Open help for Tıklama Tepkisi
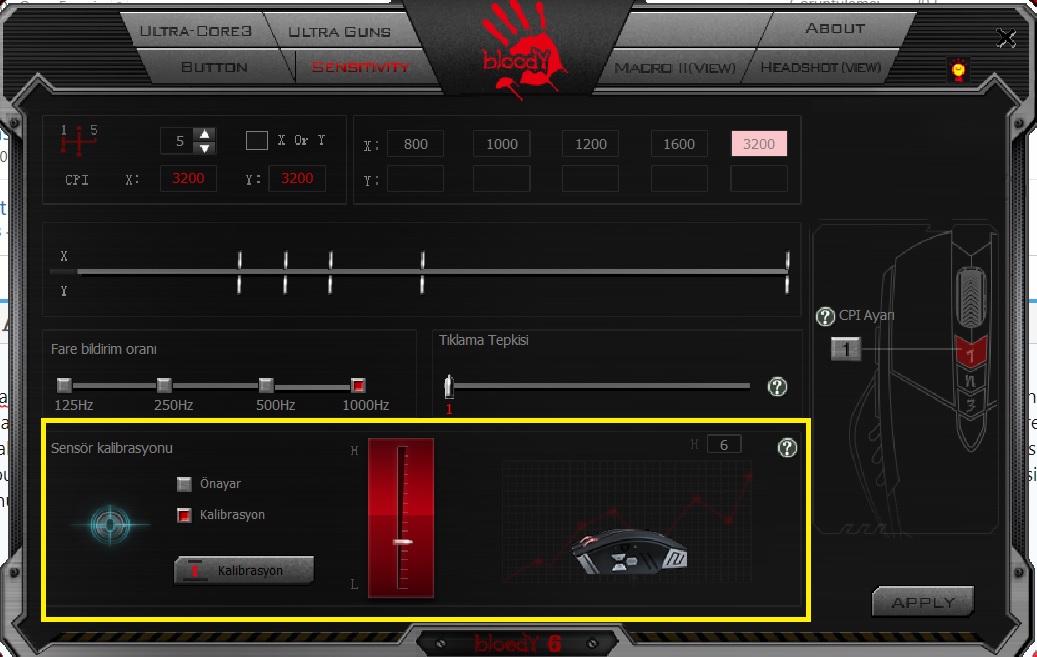 pyautogui.click(x=777, y=386)
